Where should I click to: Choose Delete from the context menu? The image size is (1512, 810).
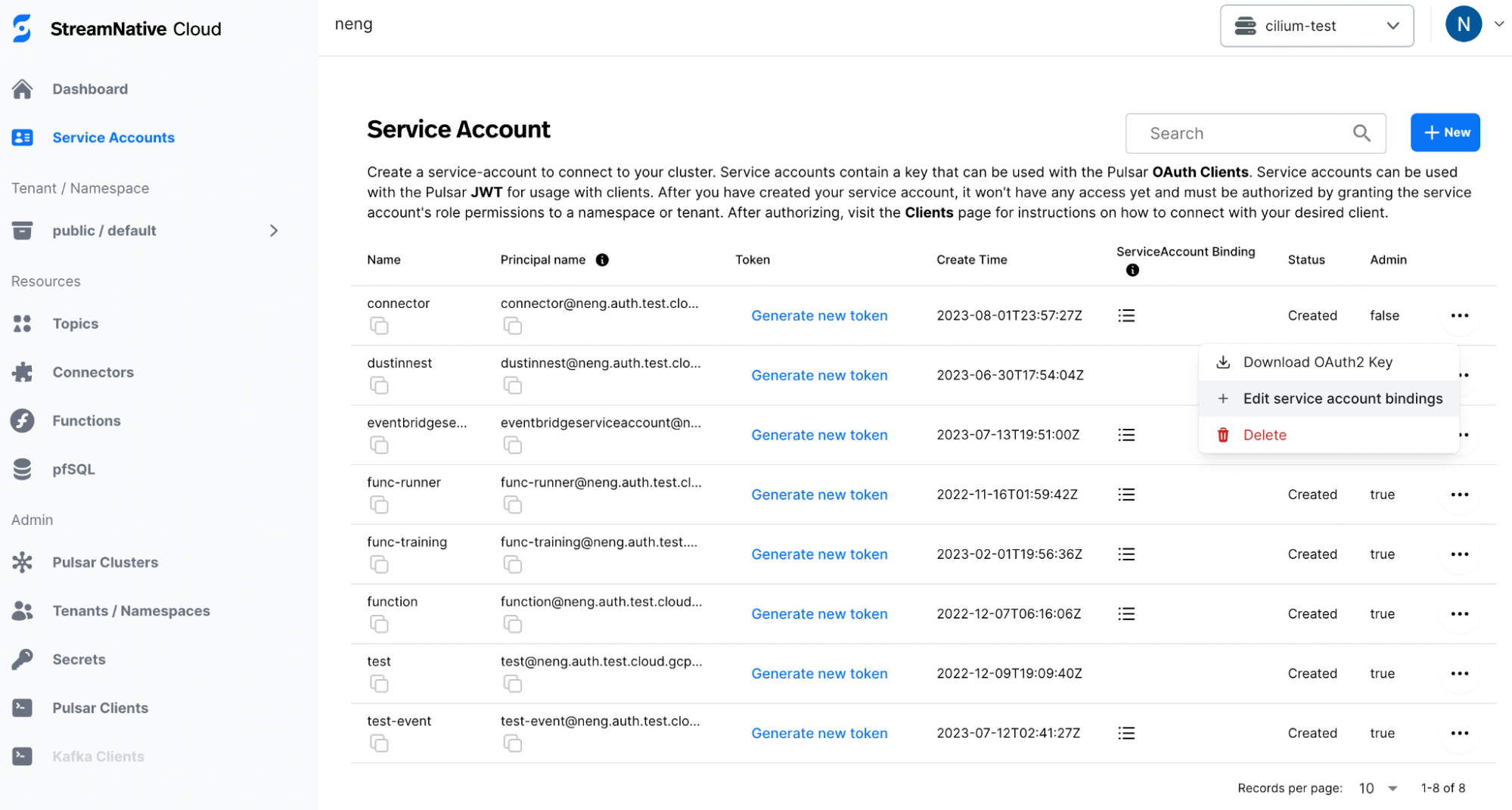[x=1264, y=435]
